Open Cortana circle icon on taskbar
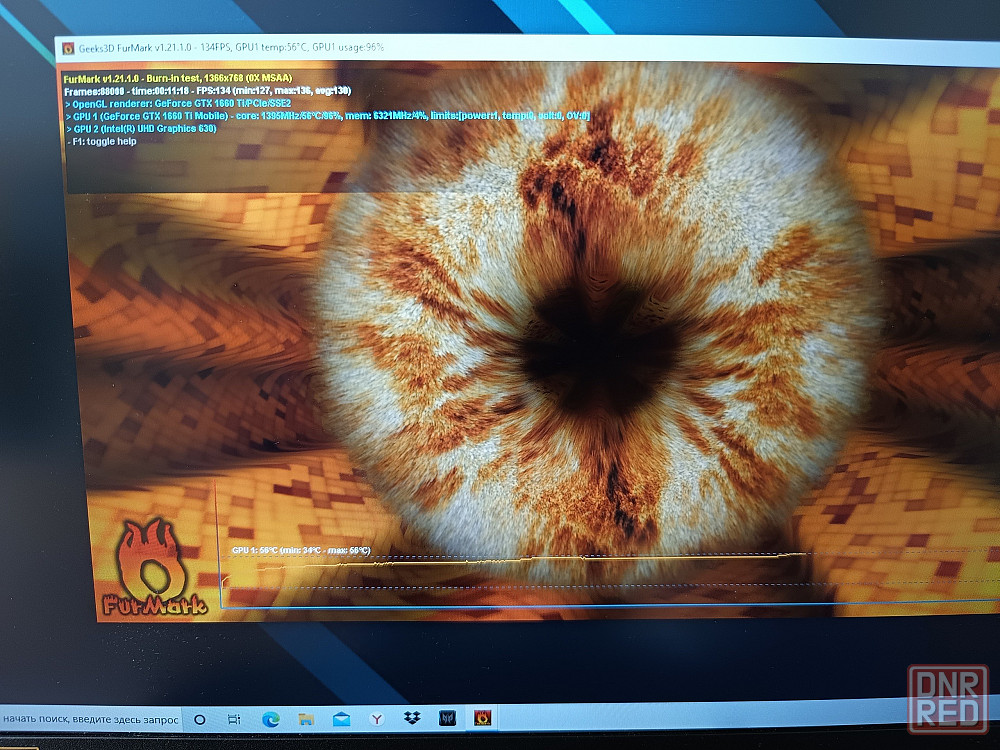The width and height of the screenshot is (1000, 750). tap(200, 719)
